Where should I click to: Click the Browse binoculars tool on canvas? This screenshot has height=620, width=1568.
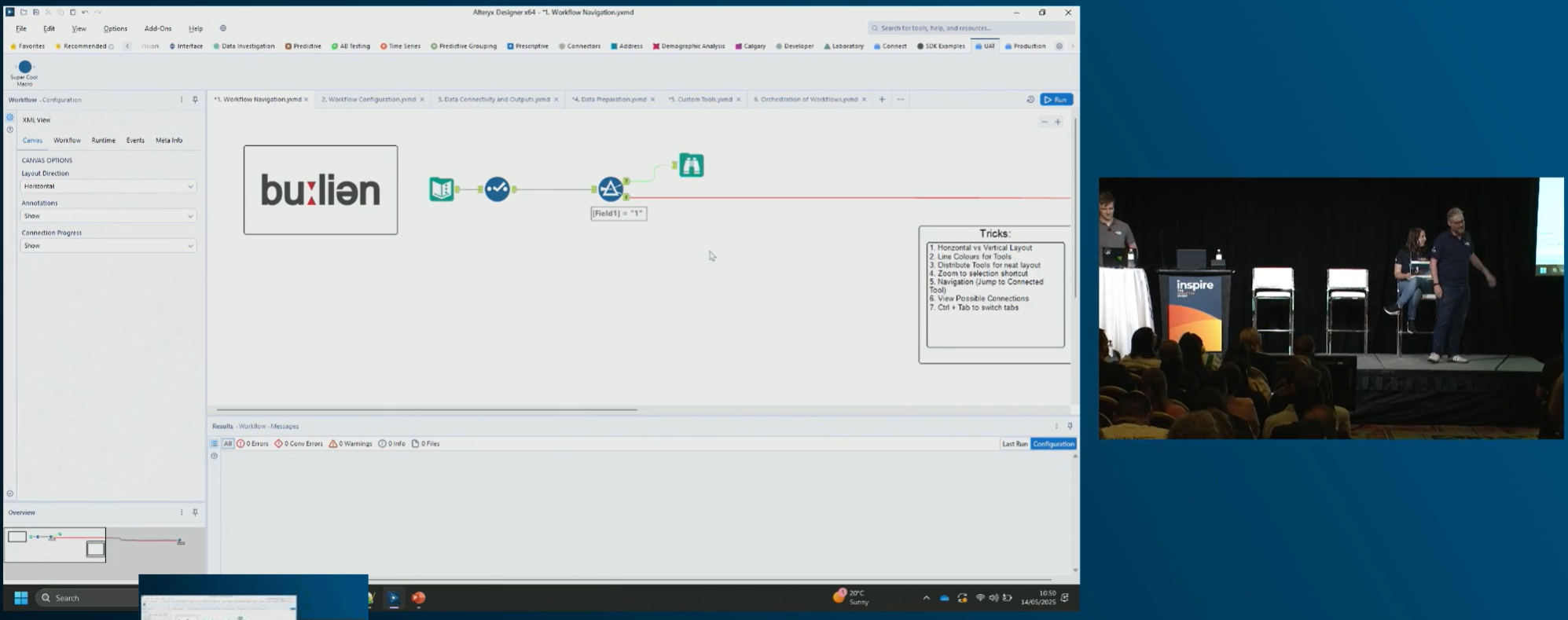(x=691, y=165)
